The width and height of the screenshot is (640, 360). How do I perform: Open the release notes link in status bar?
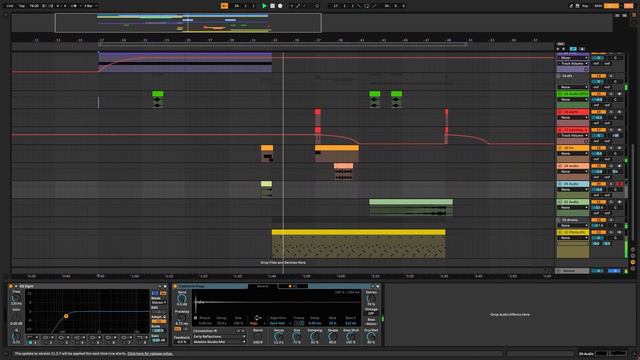150,353
